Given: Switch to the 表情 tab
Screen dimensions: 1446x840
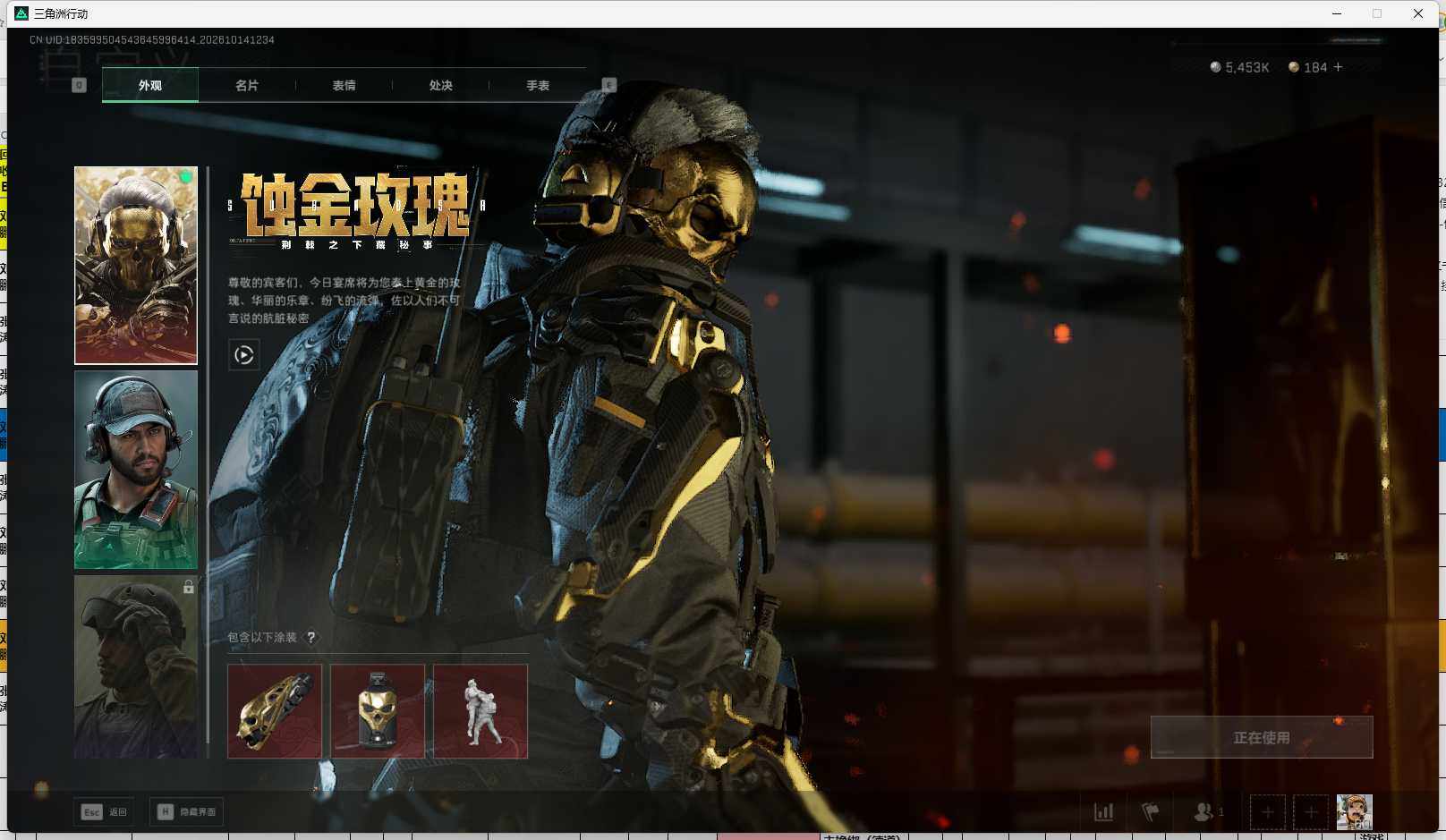Looking at the screenshot, I should (344, 86).
